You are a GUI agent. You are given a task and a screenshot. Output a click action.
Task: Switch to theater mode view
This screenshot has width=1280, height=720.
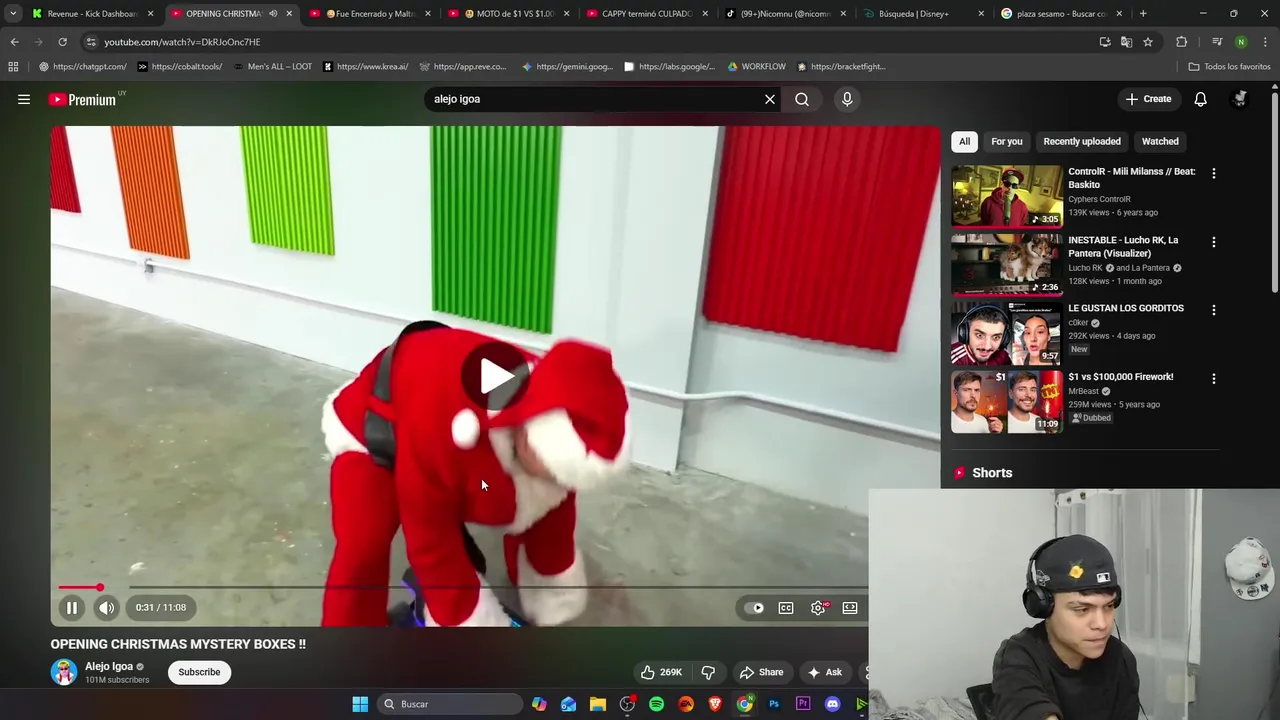click(850, 608)
